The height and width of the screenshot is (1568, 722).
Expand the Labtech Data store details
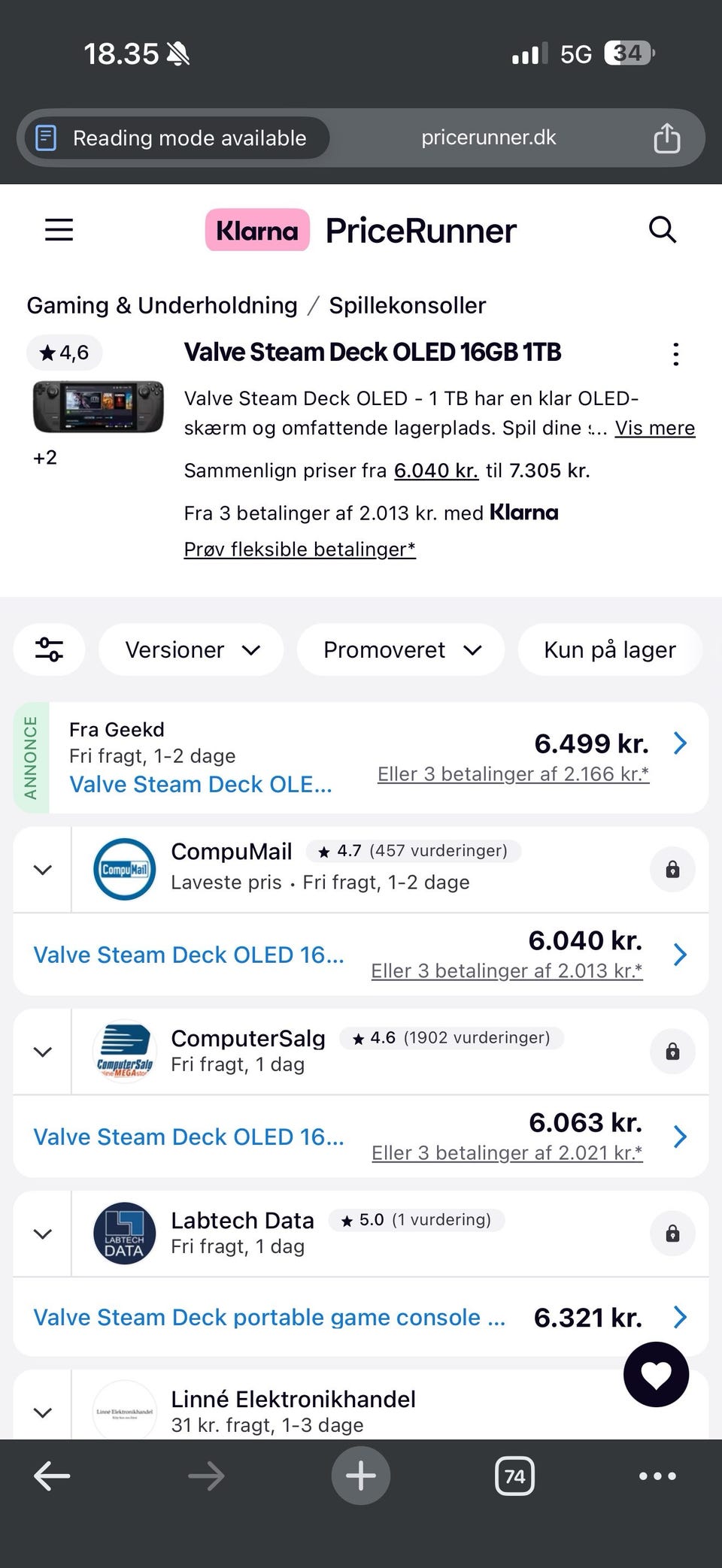pos(43,1234)
